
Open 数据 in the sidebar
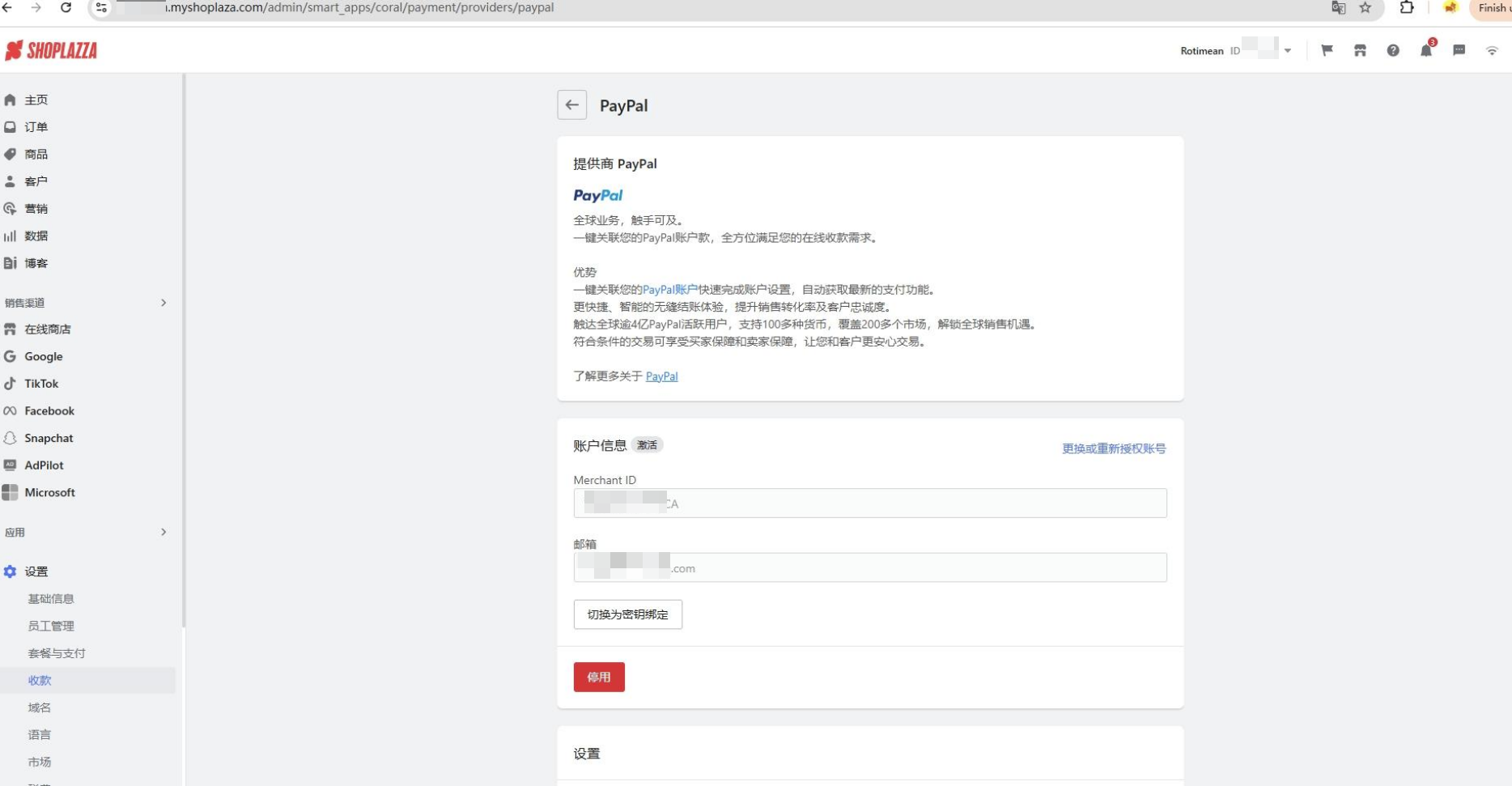coord(36,236)
